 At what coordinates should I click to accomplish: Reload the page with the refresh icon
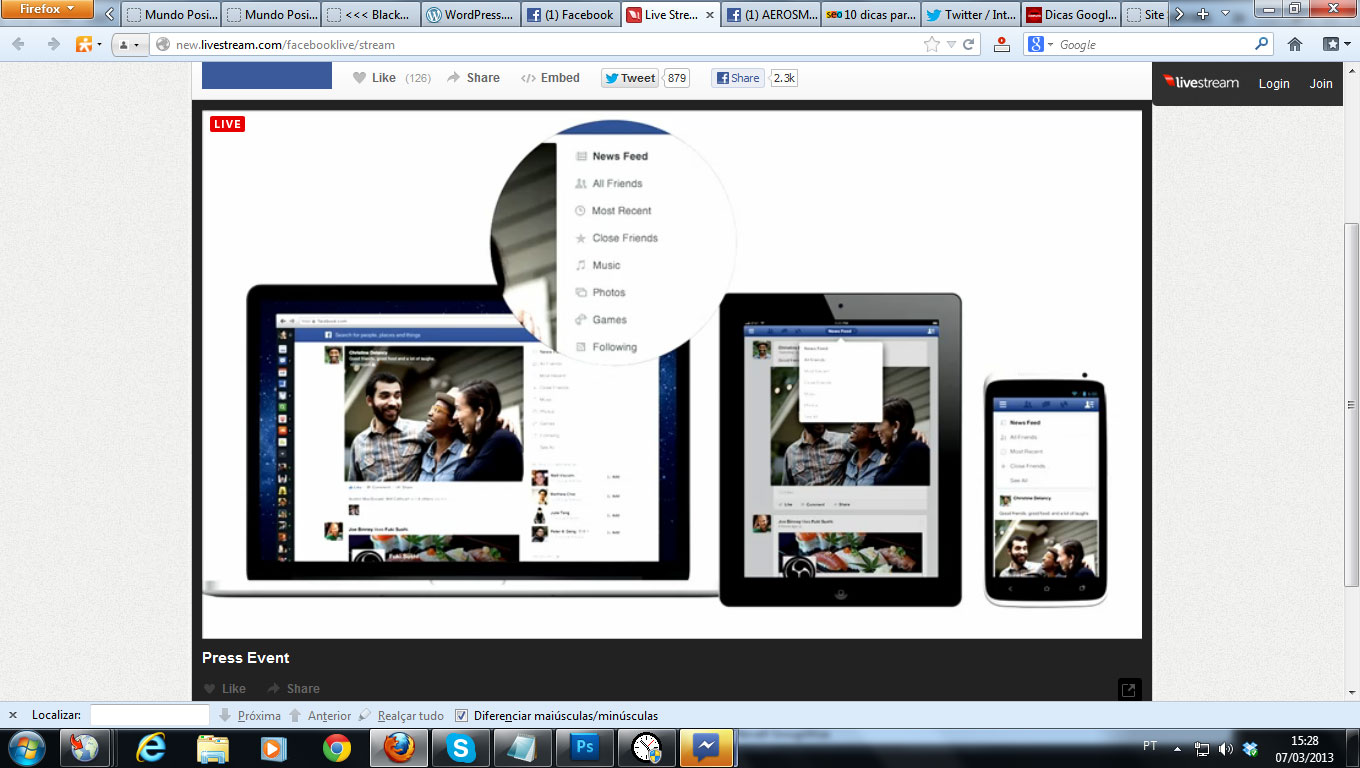pos(968,44)
